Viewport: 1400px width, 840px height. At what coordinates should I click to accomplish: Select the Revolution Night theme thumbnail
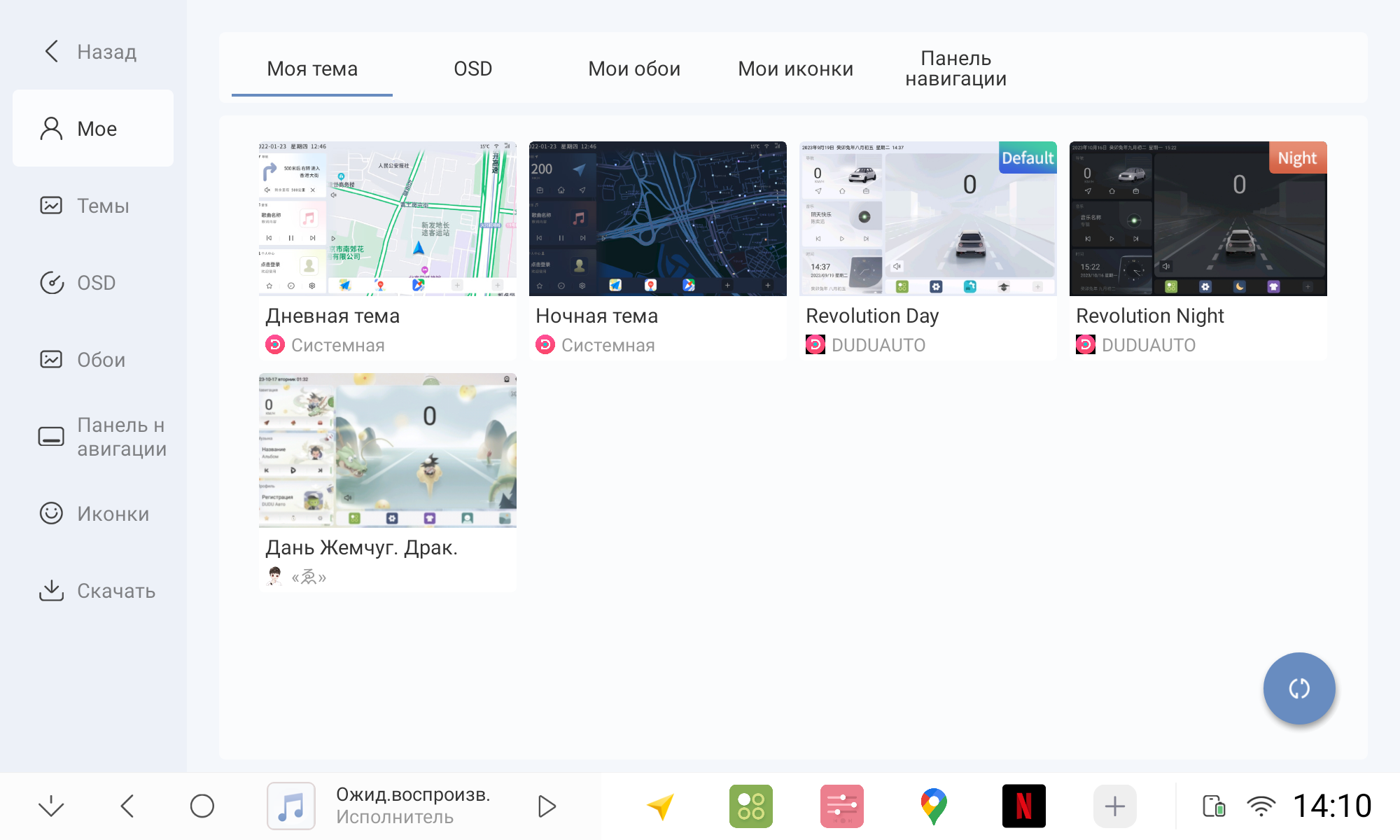[x=1198, y=218]
